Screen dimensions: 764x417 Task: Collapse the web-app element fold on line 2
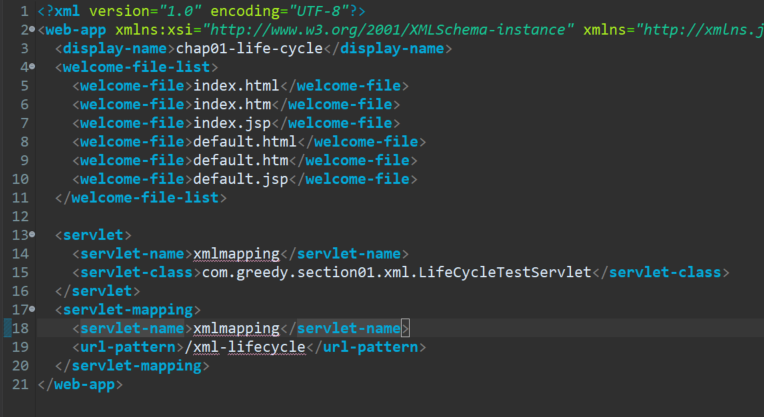pos(32,30)
